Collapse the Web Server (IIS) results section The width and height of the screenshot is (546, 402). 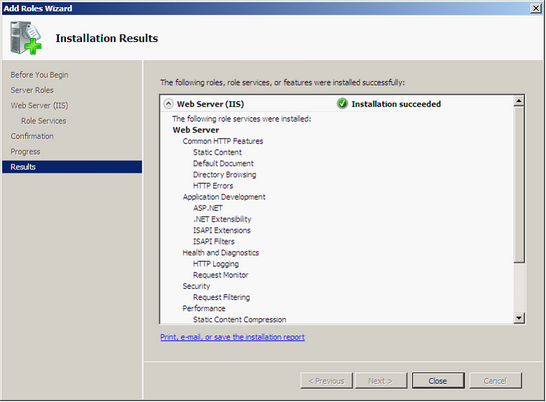coord(169,104)
